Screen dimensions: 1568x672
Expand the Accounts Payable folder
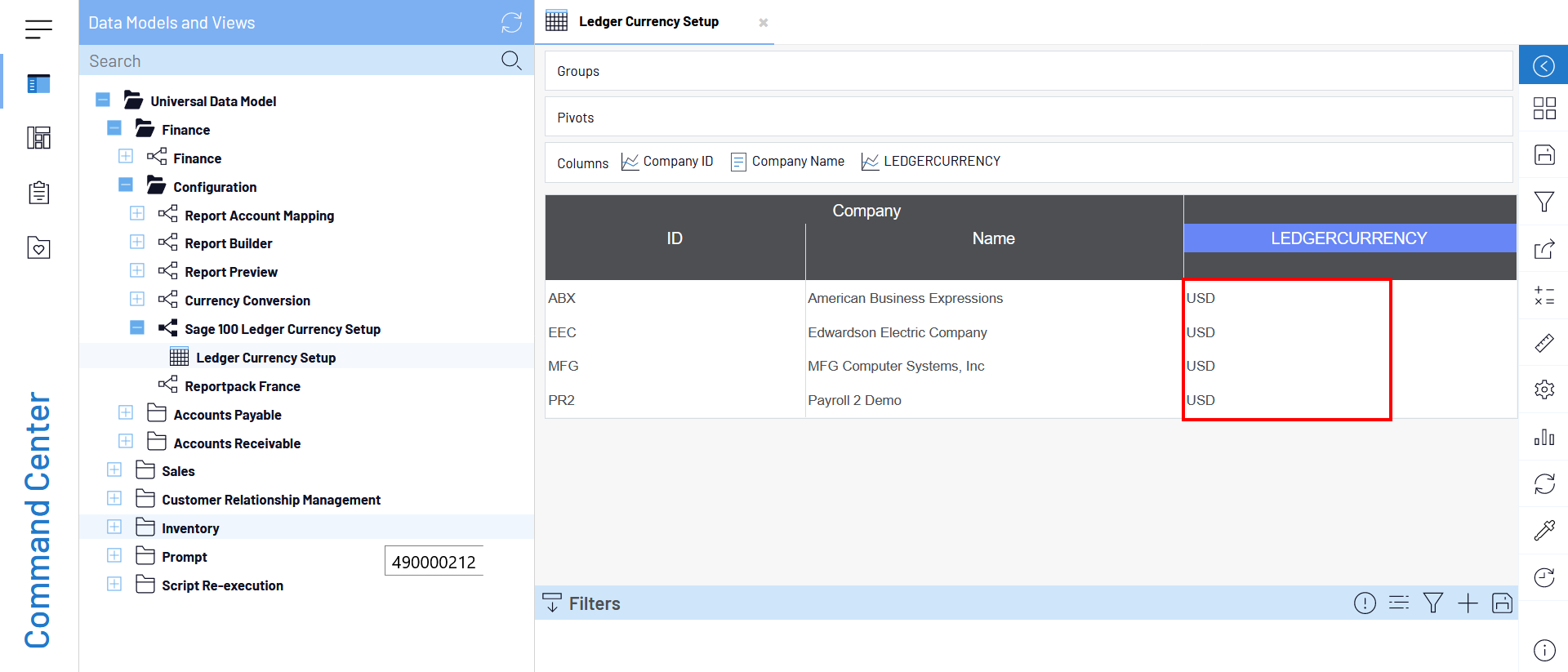pyautogui.click(x=126, y=413)
